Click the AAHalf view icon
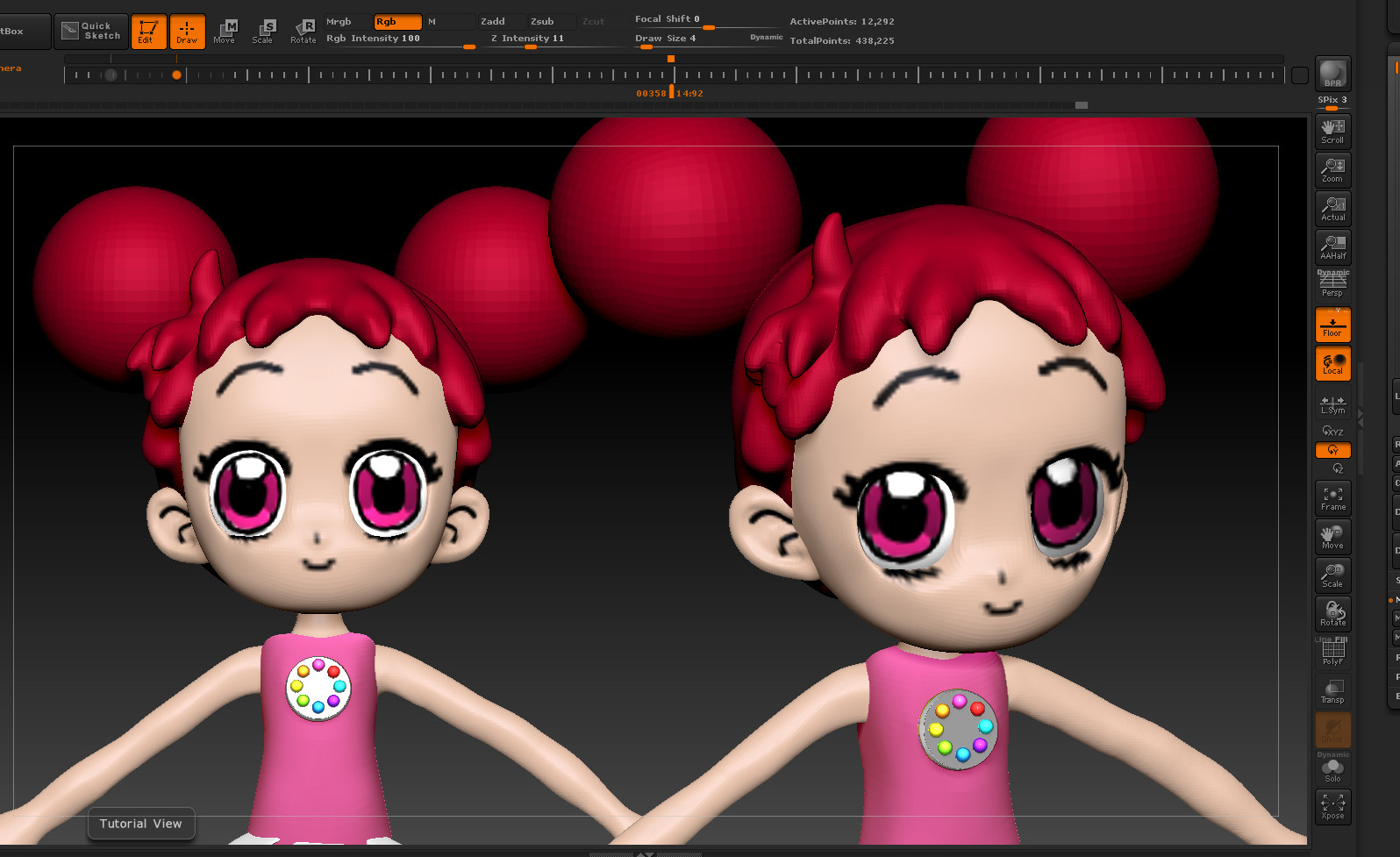 1332,247
